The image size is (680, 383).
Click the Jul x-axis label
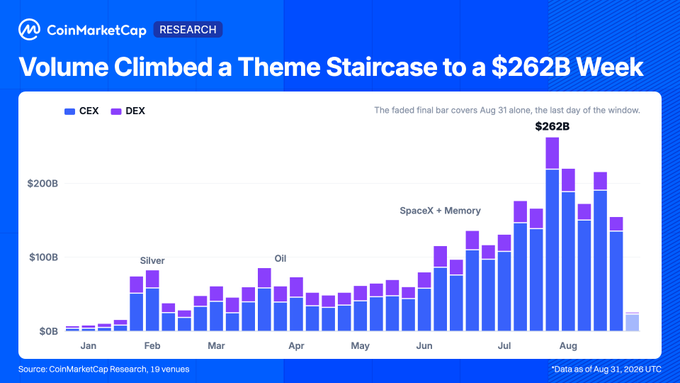click(504, 346)
